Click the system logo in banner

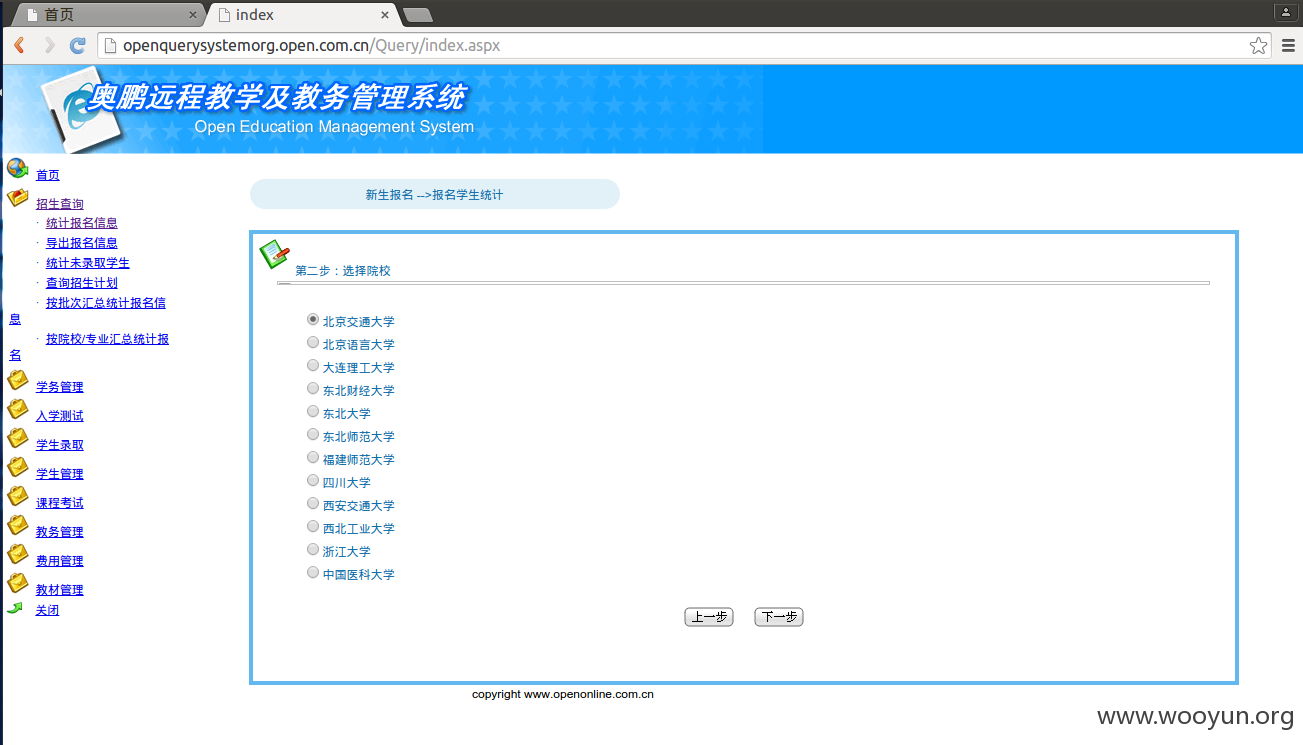pyautogui.click(x=80, y=108)
